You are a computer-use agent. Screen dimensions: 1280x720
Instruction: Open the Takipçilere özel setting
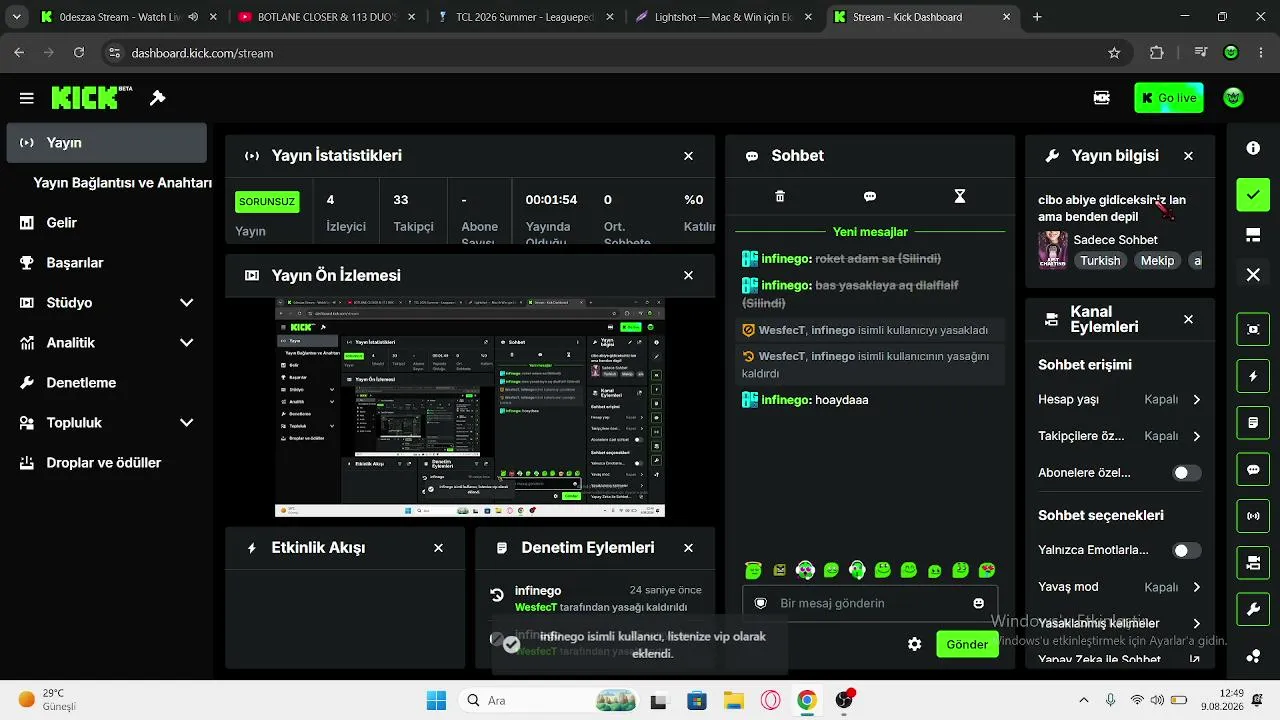coord(1120,436)
